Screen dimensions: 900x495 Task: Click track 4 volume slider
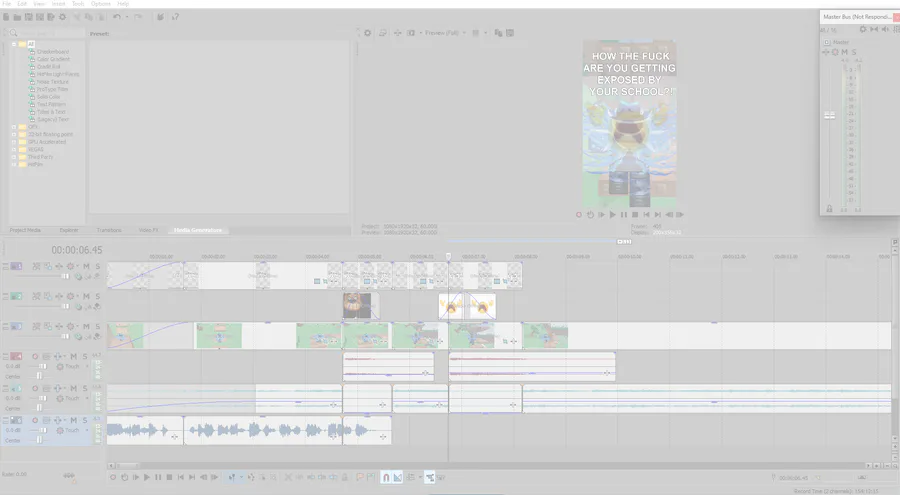pos(42,366)
